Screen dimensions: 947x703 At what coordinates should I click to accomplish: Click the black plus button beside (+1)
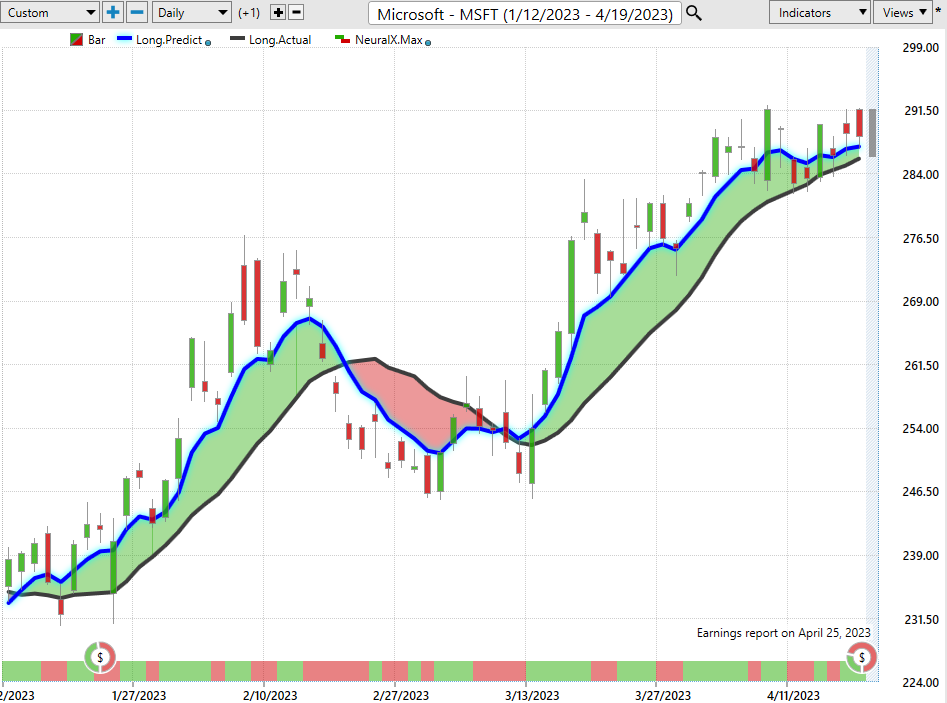point(278,13)
